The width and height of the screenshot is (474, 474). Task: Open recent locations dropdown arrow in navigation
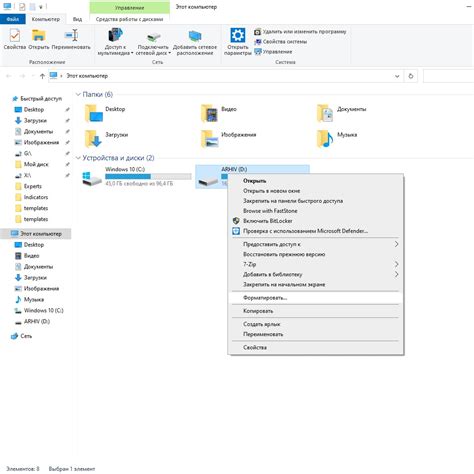click(x=33, y=76)
